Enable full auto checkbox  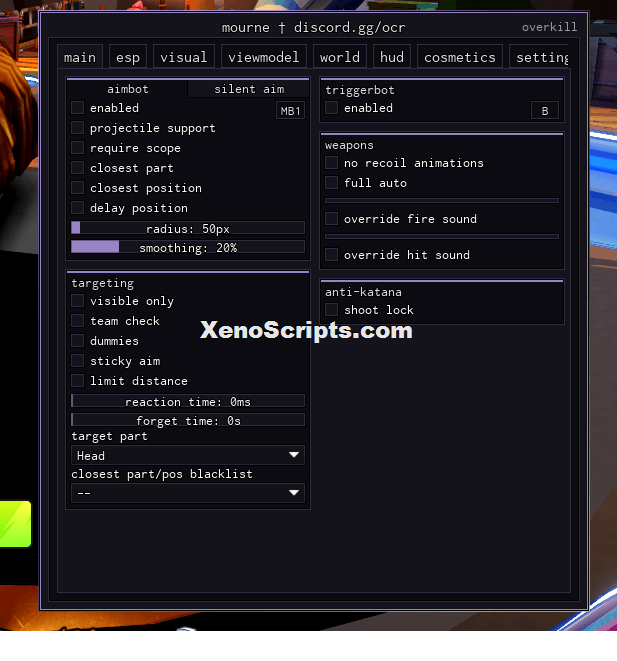pos(331,183)
